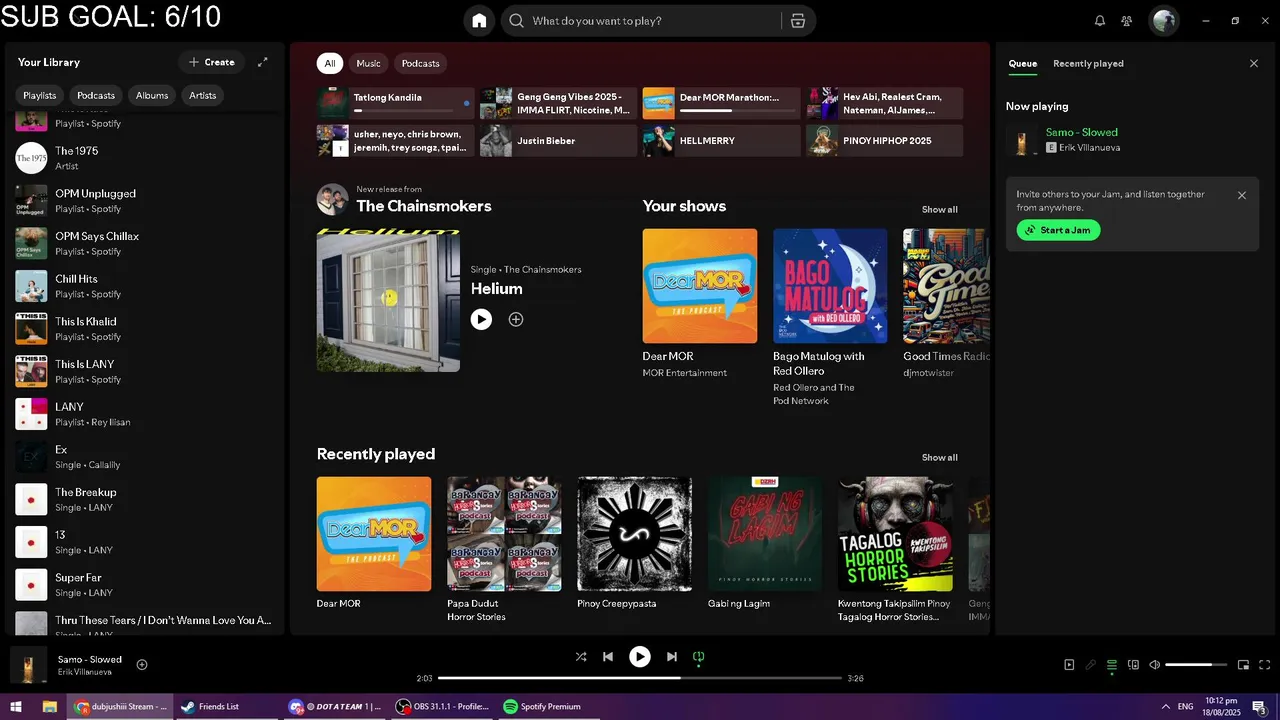Click the main Play button
This screenshot has height=720, width=1280.
pyautogui.click(x=640, y=657)
